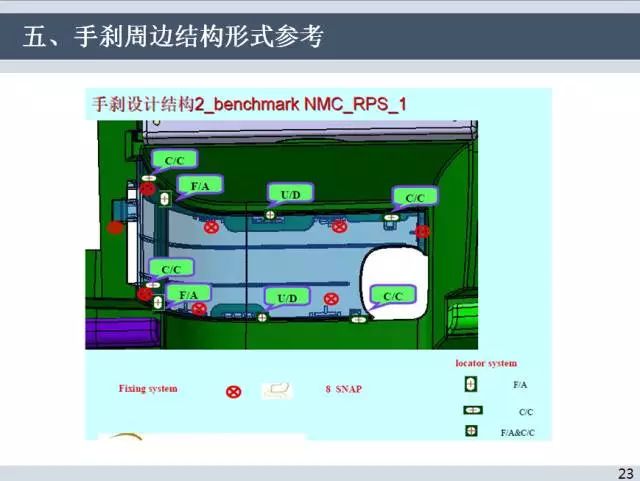640x481 pixels.
Task: Click the locator symbol under the upper U/D label
Action: pos(271,213)
